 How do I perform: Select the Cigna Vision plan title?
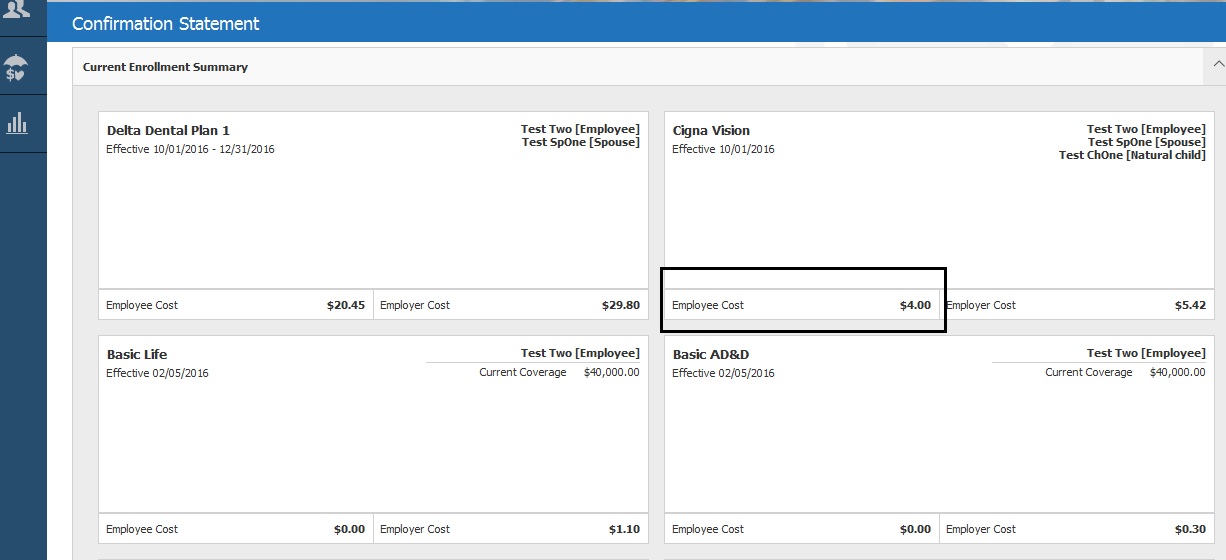(711, 130)
